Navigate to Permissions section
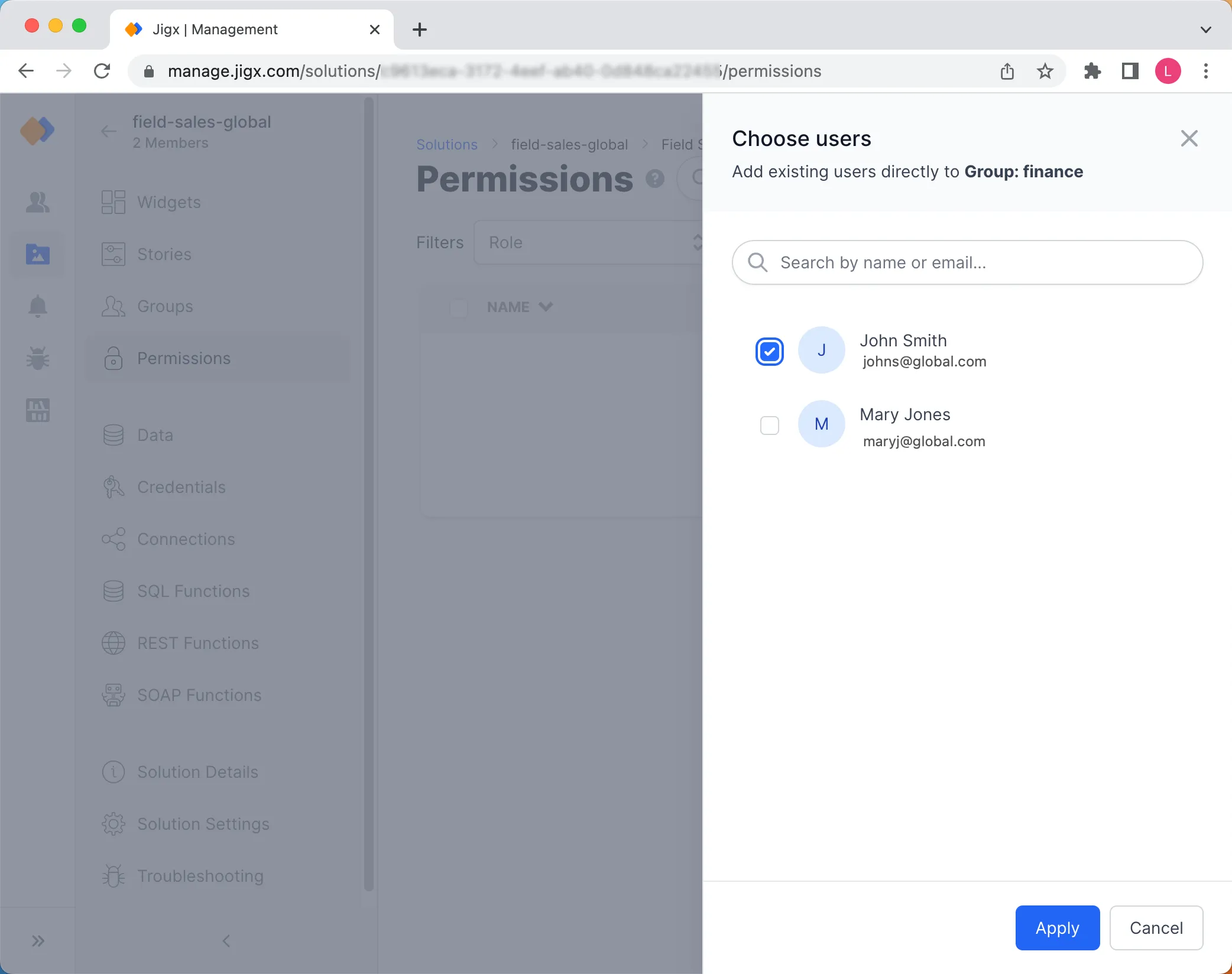The image size is (1232, 974). (x=184, y=358)
